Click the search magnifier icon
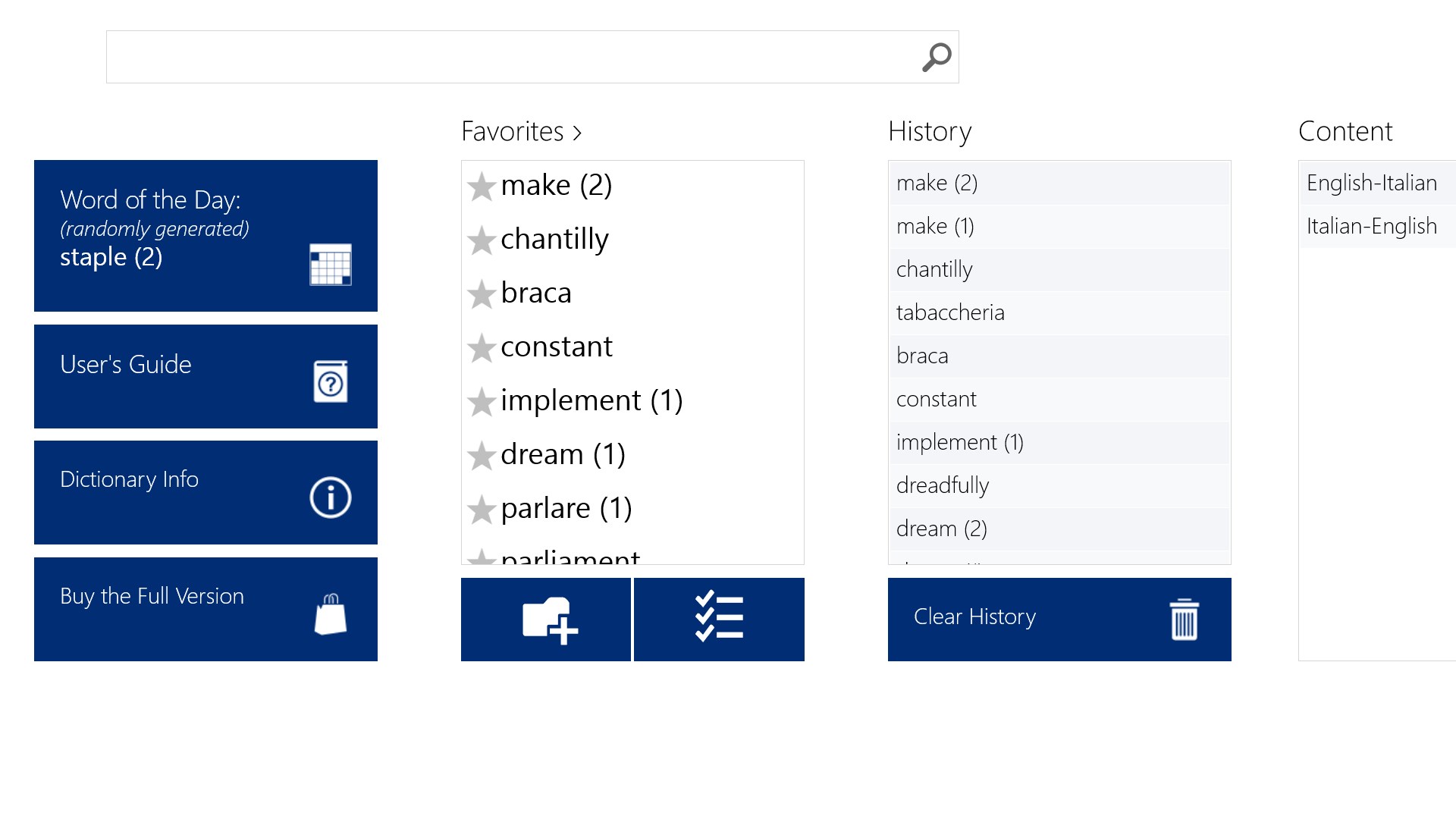The height and width of the screenshot is (819, 1456). (x=937, y=56)
